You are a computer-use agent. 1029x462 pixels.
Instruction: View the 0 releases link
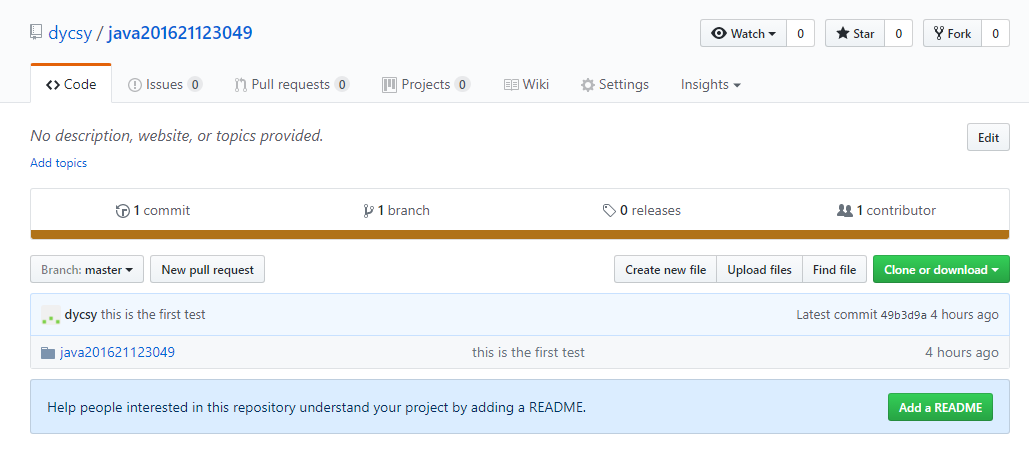coord(642,211)
